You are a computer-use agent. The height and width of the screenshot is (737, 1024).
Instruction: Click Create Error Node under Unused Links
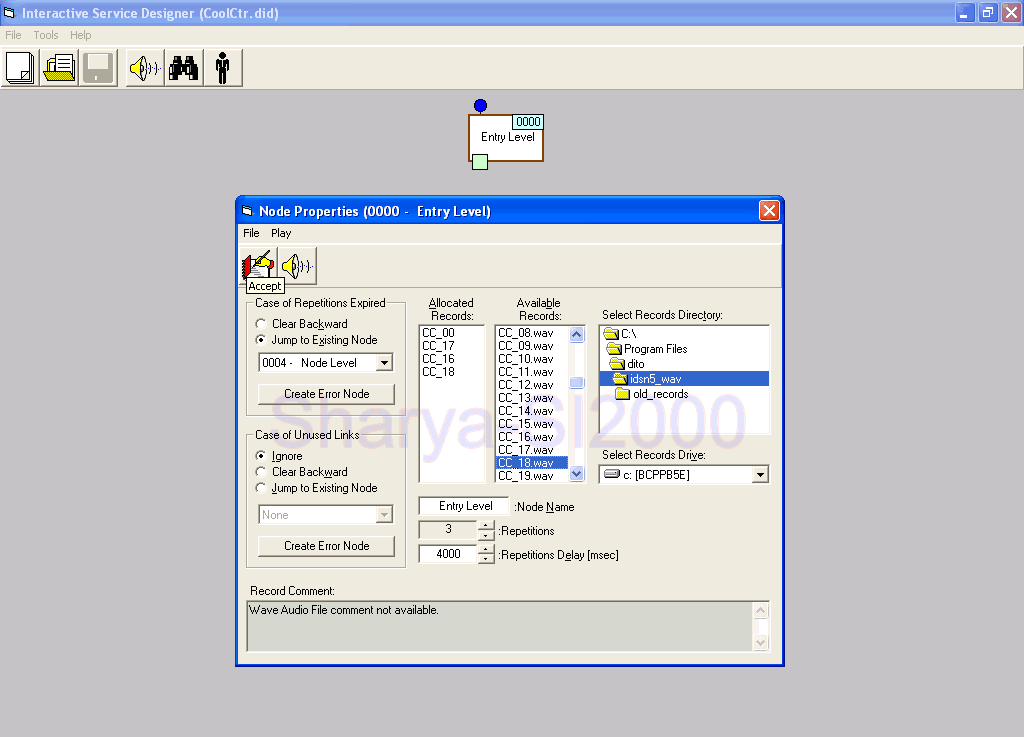tap(326, 546)
